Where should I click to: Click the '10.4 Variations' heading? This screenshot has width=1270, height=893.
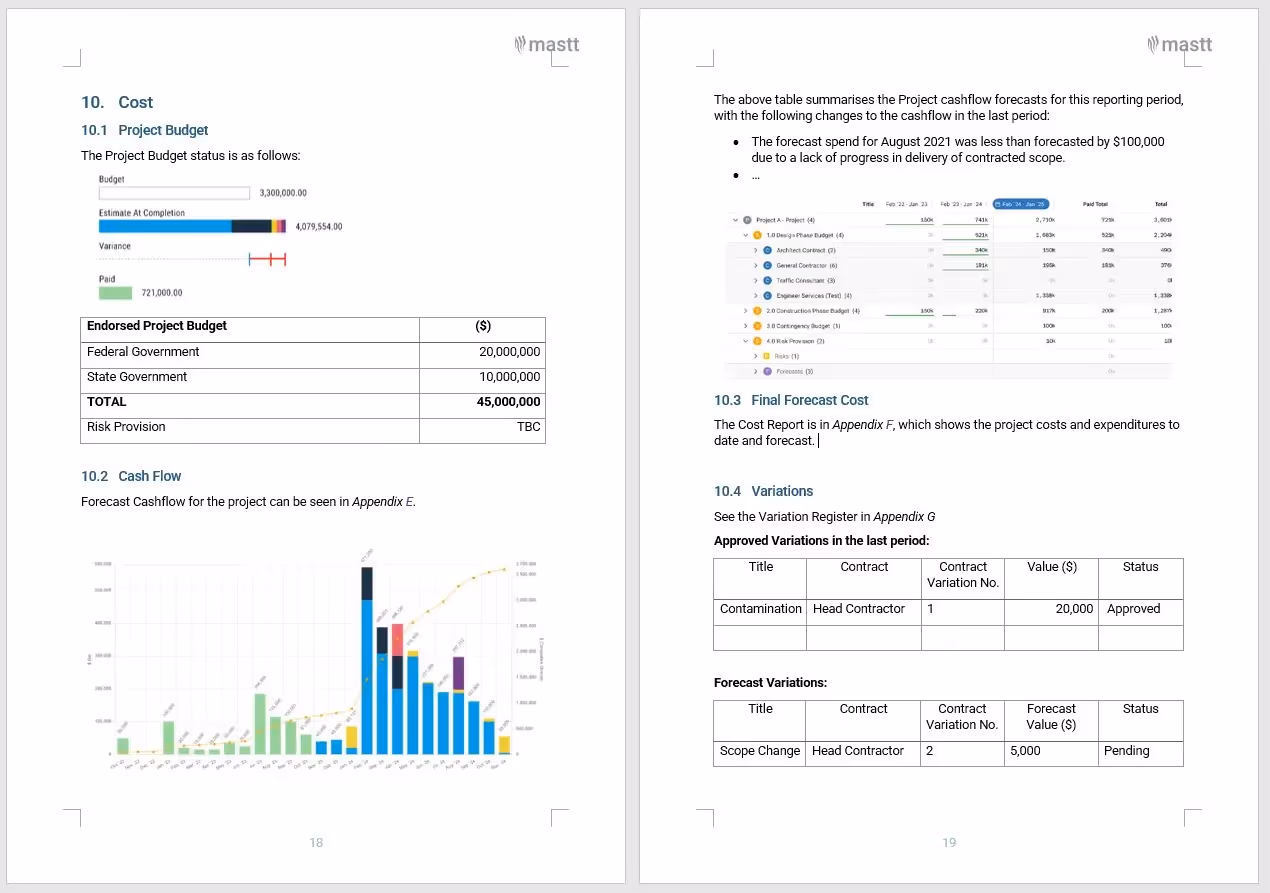(763, 491)
